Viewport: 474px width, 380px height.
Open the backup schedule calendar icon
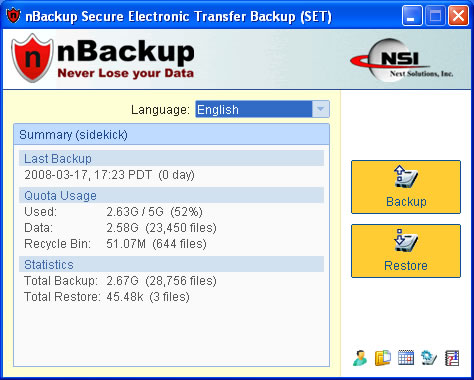[406, 358]
